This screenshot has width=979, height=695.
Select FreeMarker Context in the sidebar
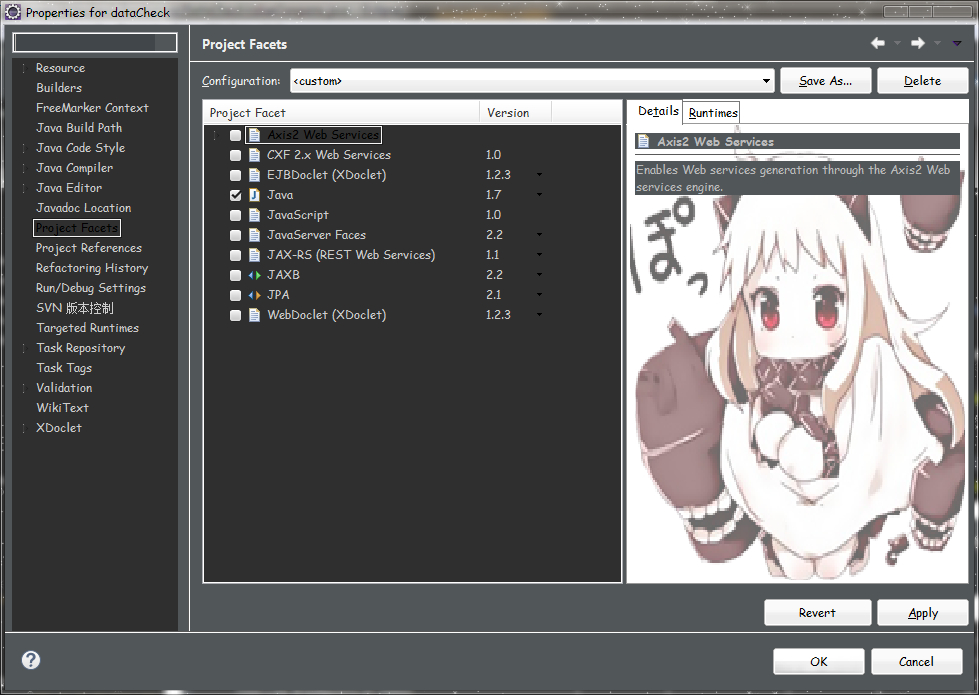92,108
